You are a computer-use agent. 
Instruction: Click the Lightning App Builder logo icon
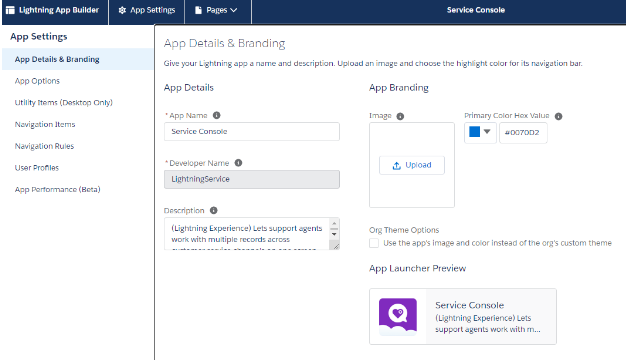click(x=10, y=10)
